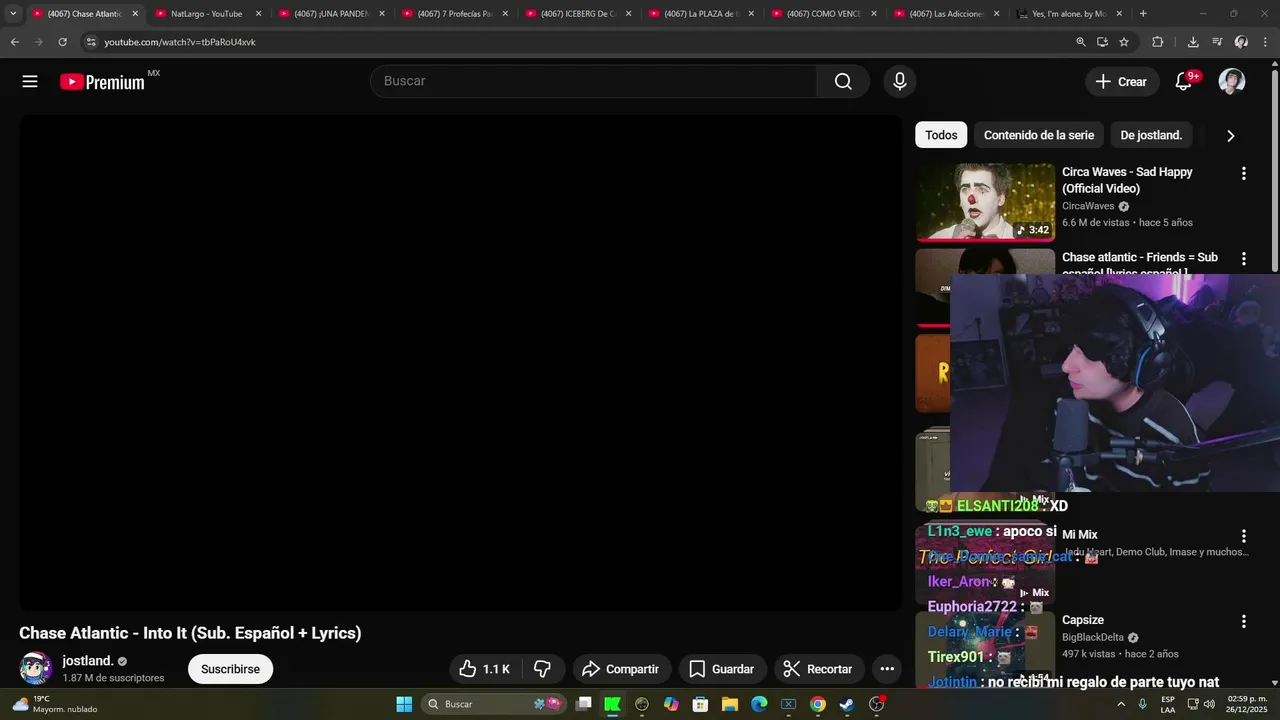Click the search magnifier button
The width and height of the screenshot is (1280, 720).
click(843, 82)
